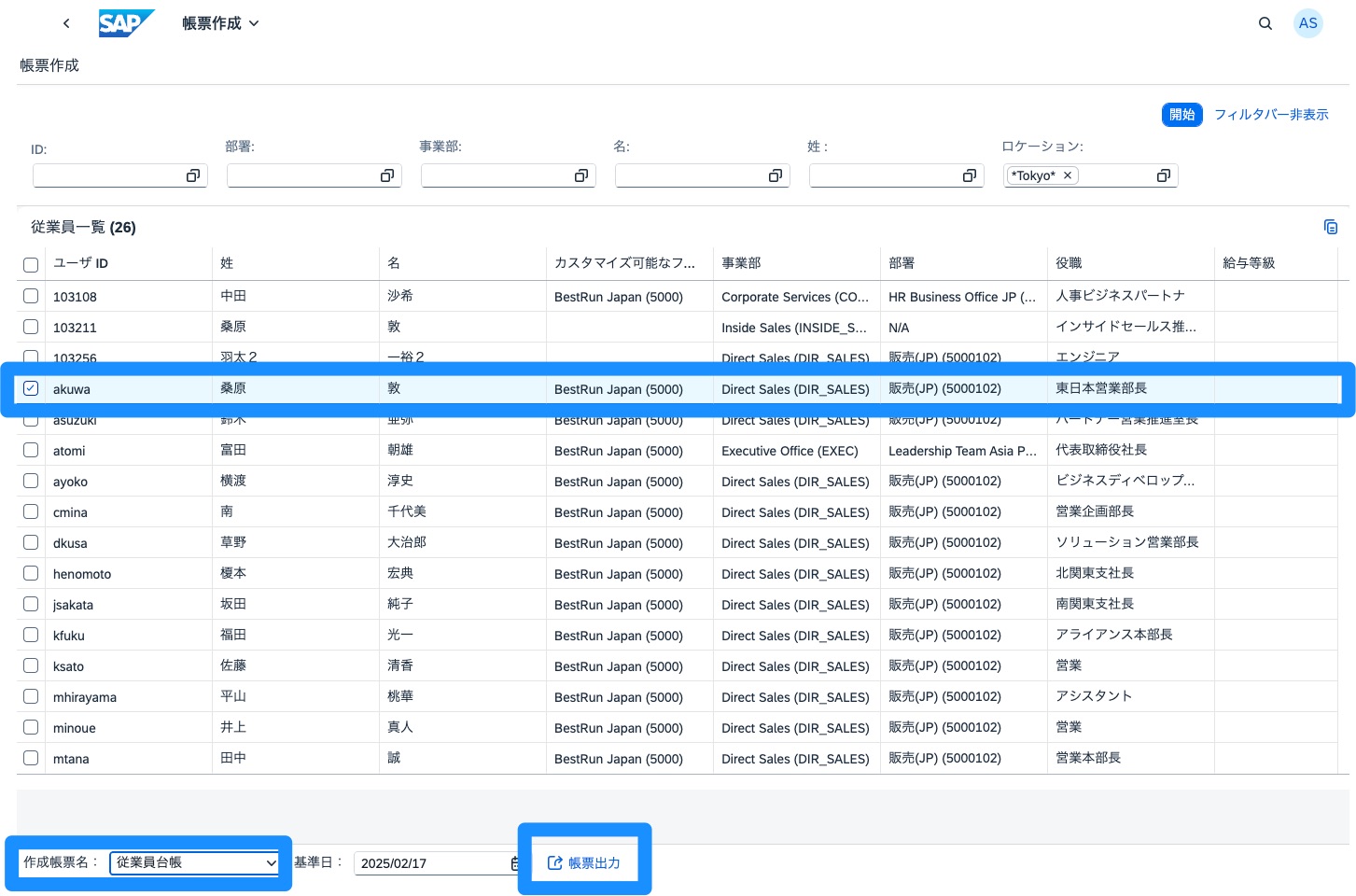Check the row for mtana
The image size is (1356, 896).
click(31, 758)
